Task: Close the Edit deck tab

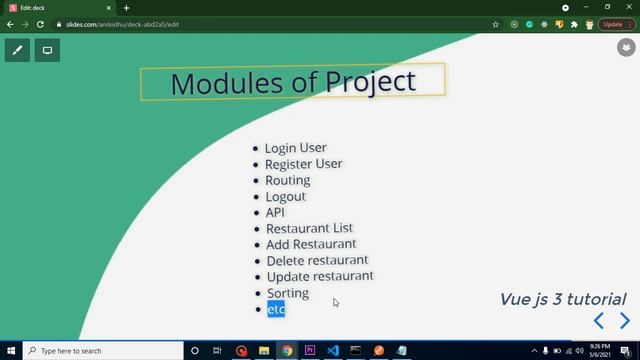Action: pos(109,8)
